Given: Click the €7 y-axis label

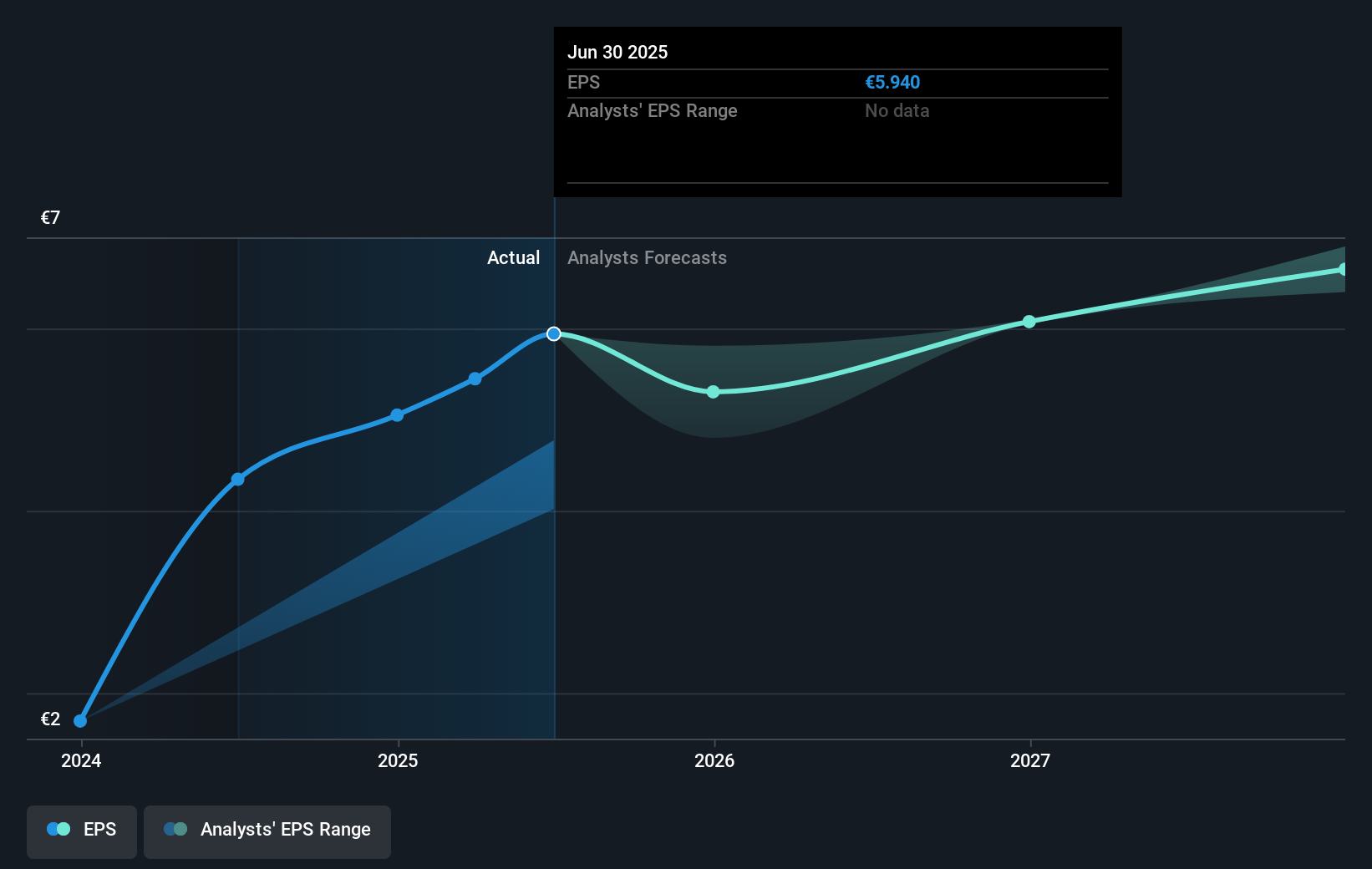Looking at the screenshot, I should tap(50, 218).
